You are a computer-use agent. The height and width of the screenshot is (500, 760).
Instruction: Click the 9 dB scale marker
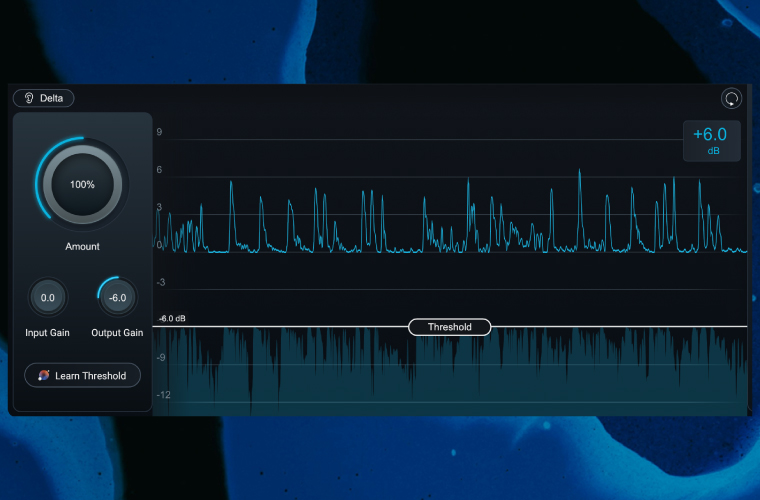pos(159,132)
